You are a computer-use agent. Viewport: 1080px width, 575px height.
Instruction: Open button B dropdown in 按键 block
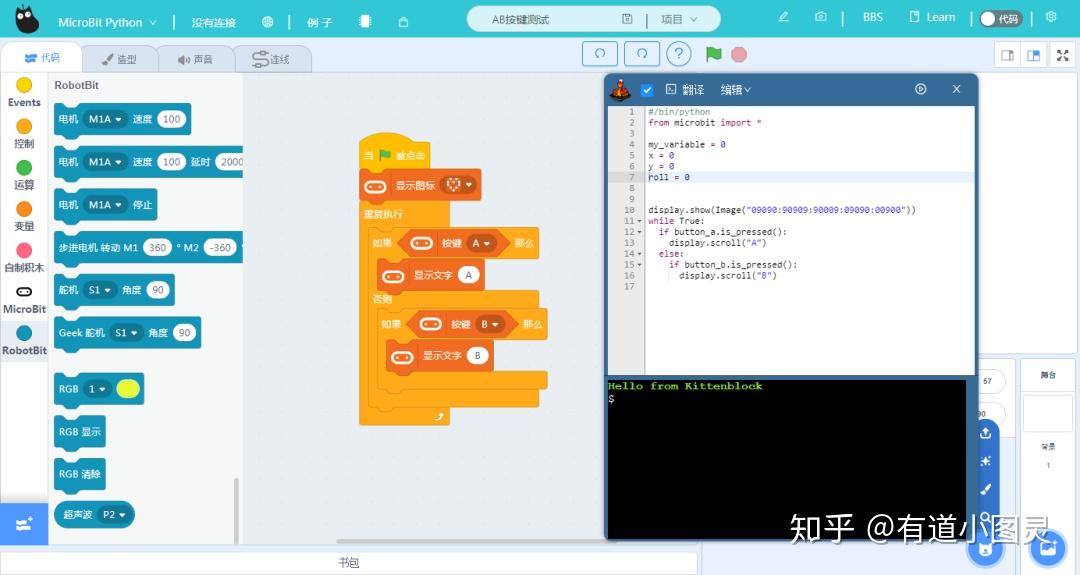pos(490,324)
